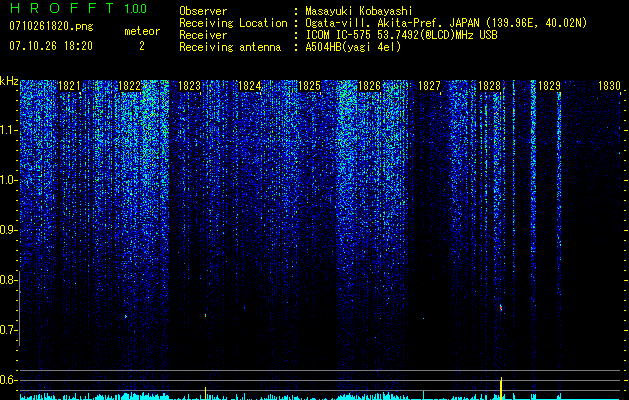Image resolution: width=629 pixels, height=400 pixels.
Task: Click the kHz axis unit label
Action: 9,81
